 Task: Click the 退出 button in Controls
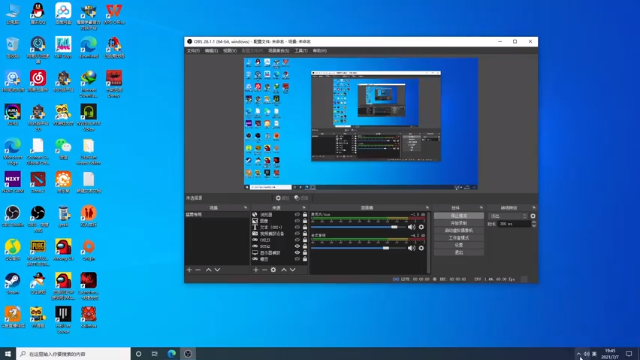pos(459,253)
